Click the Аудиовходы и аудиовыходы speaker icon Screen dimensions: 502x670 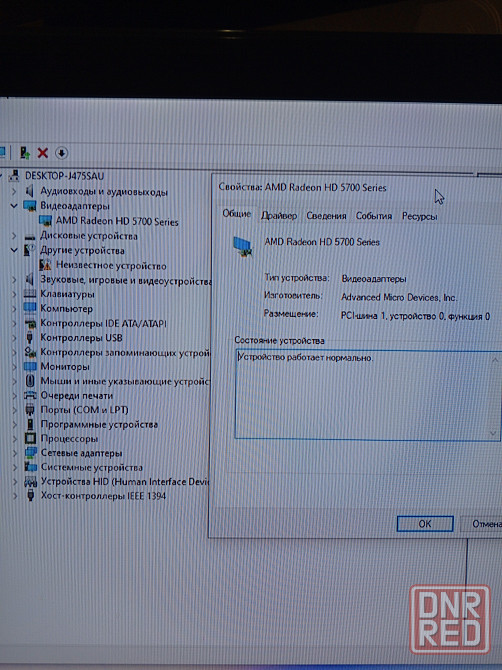click(x=29, y=191)
